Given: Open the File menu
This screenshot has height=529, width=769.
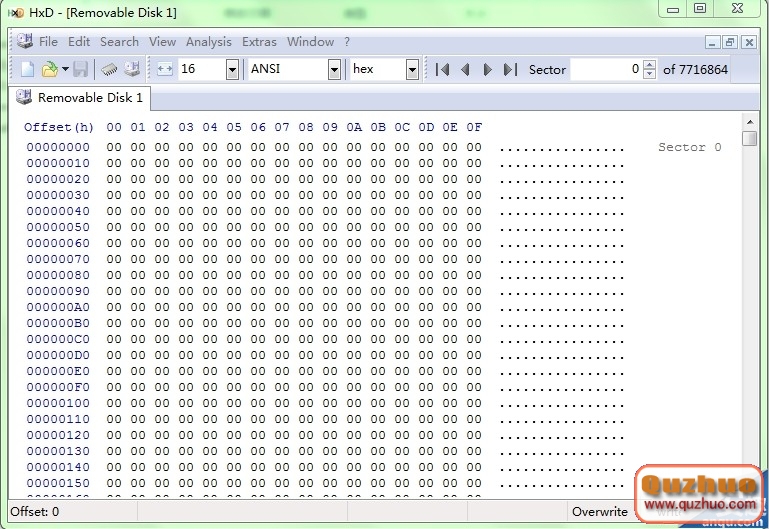Looking at the screenshot, I should pos(49,42).
